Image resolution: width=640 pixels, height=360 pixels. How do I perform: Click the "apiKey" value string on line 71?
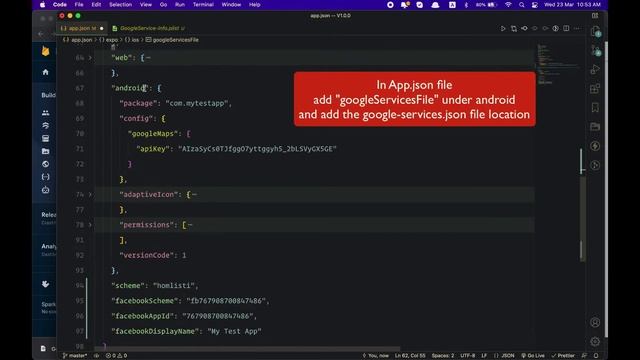pyautogui.click(x=258, y=149)
